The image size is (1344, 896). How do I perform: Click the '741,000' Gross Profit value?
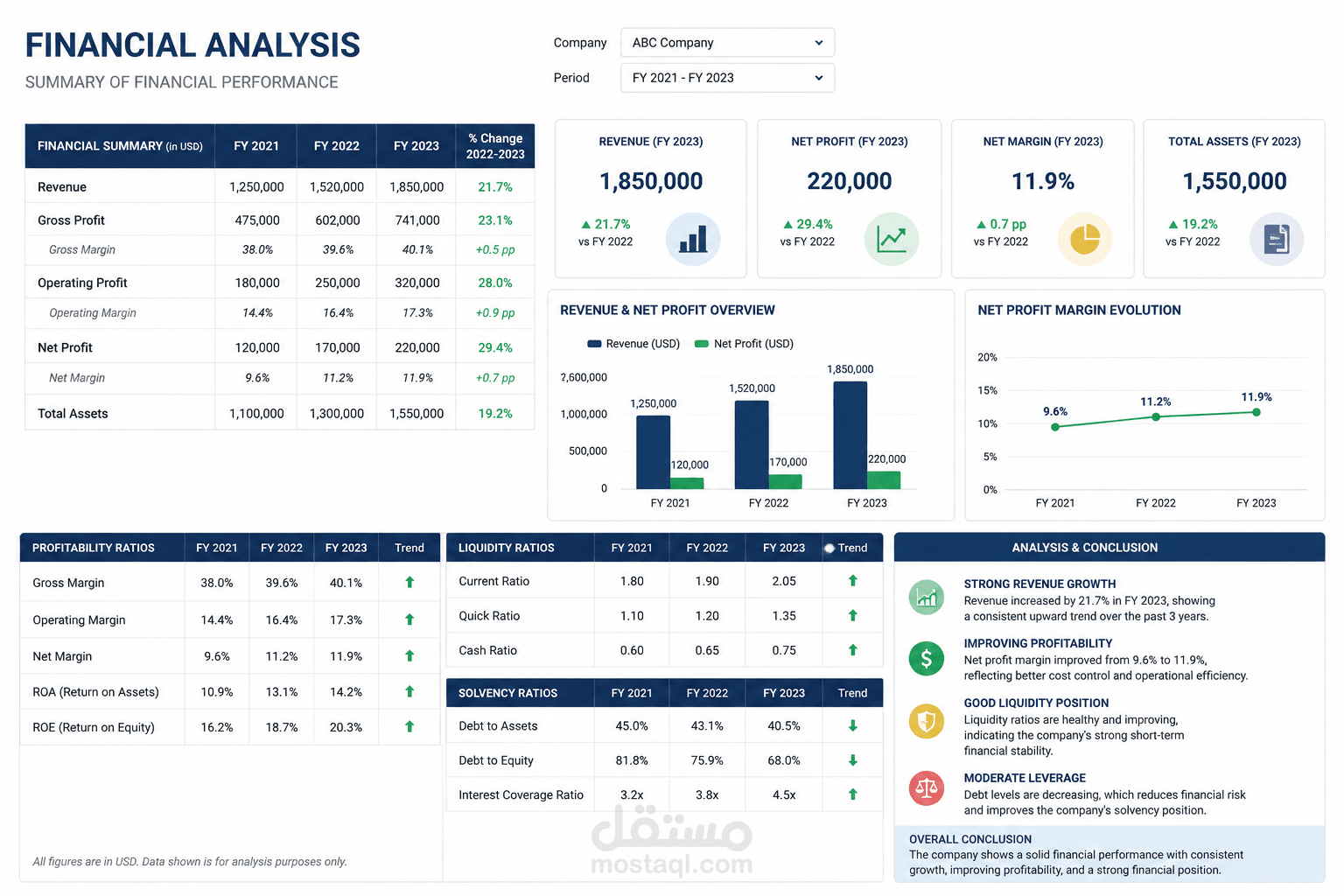pyautogui.click(x=417, y=220)
